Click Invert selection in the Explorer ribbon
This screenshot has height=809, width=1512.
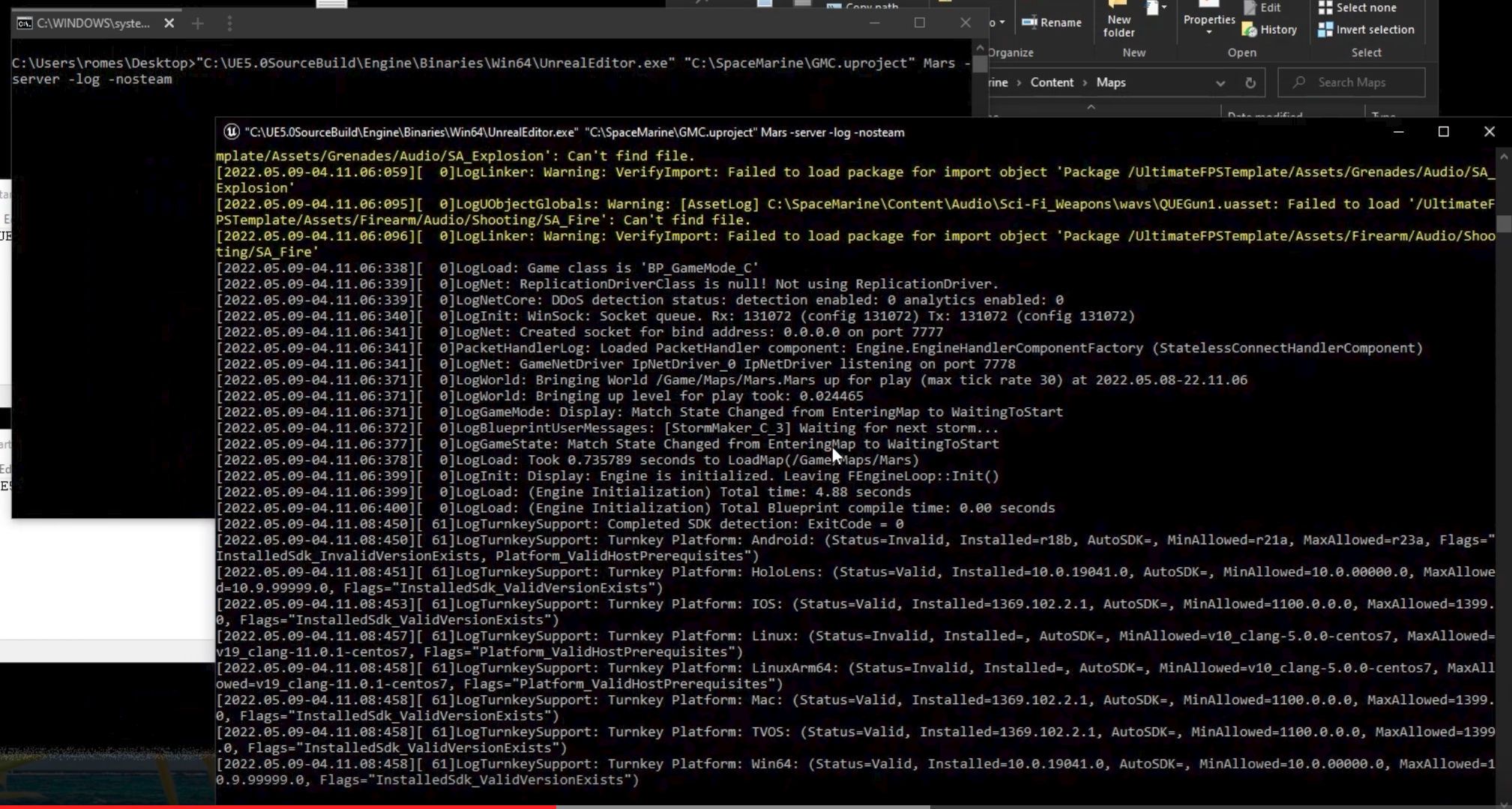click(1367, 29)
